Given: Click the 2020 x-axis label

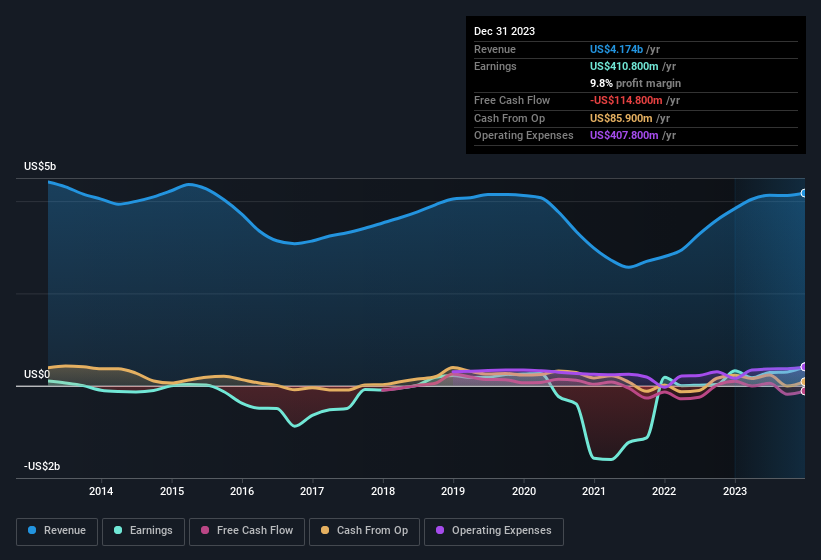Looking at the screenshot, I should (x=524, y=491).
